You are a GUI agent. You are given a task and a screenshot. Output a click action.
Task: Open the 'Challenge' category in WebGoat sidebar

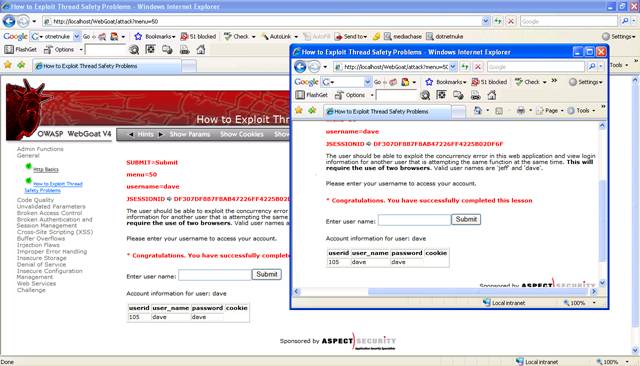(x=31, y=290)
